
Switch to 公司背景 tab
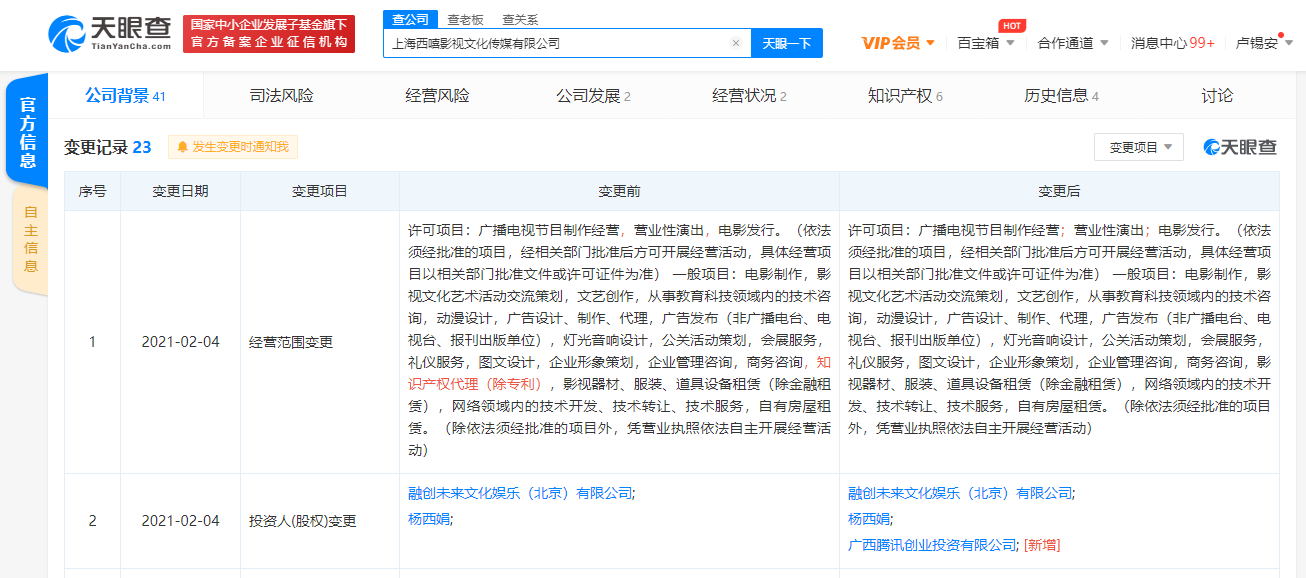pos(125,96)
